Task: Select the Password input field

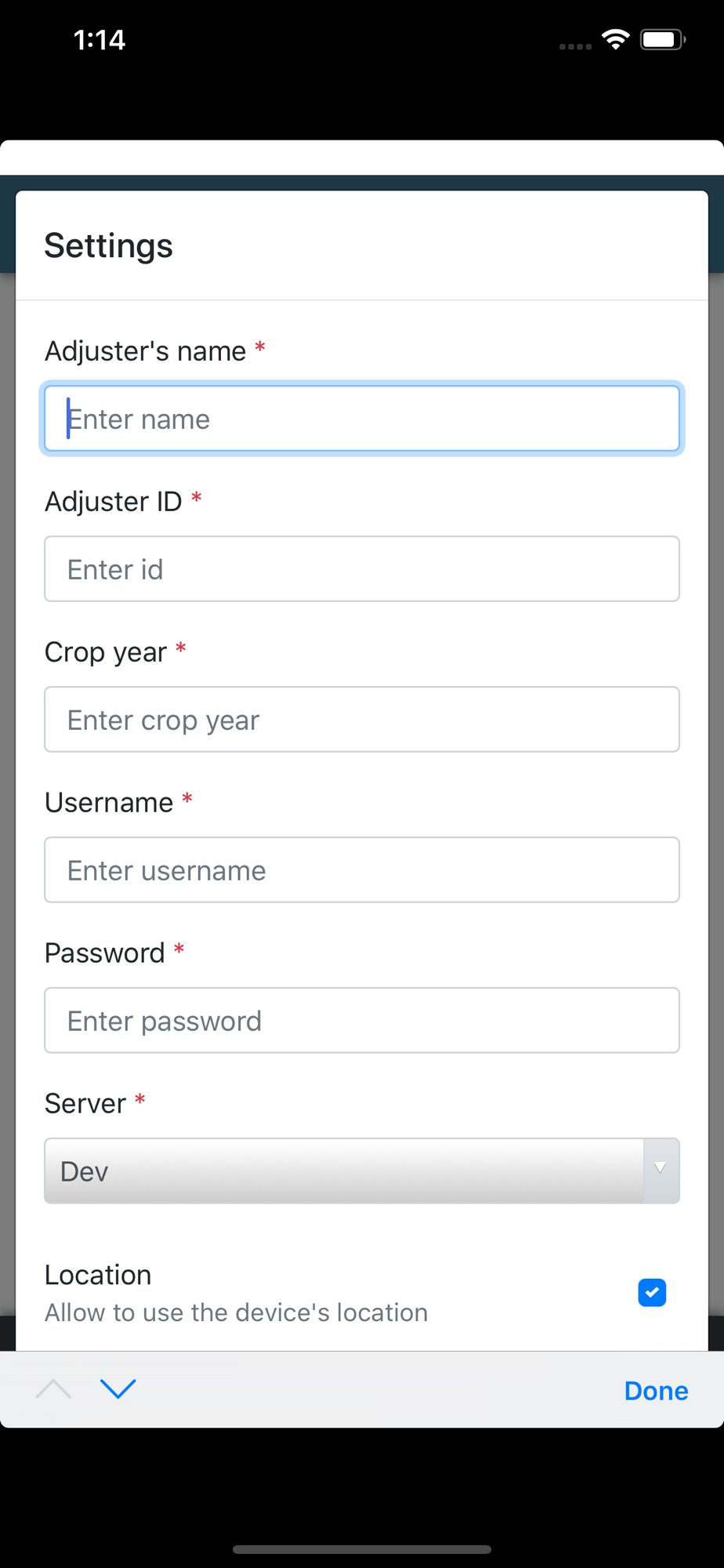Action: coord(362,1021)
